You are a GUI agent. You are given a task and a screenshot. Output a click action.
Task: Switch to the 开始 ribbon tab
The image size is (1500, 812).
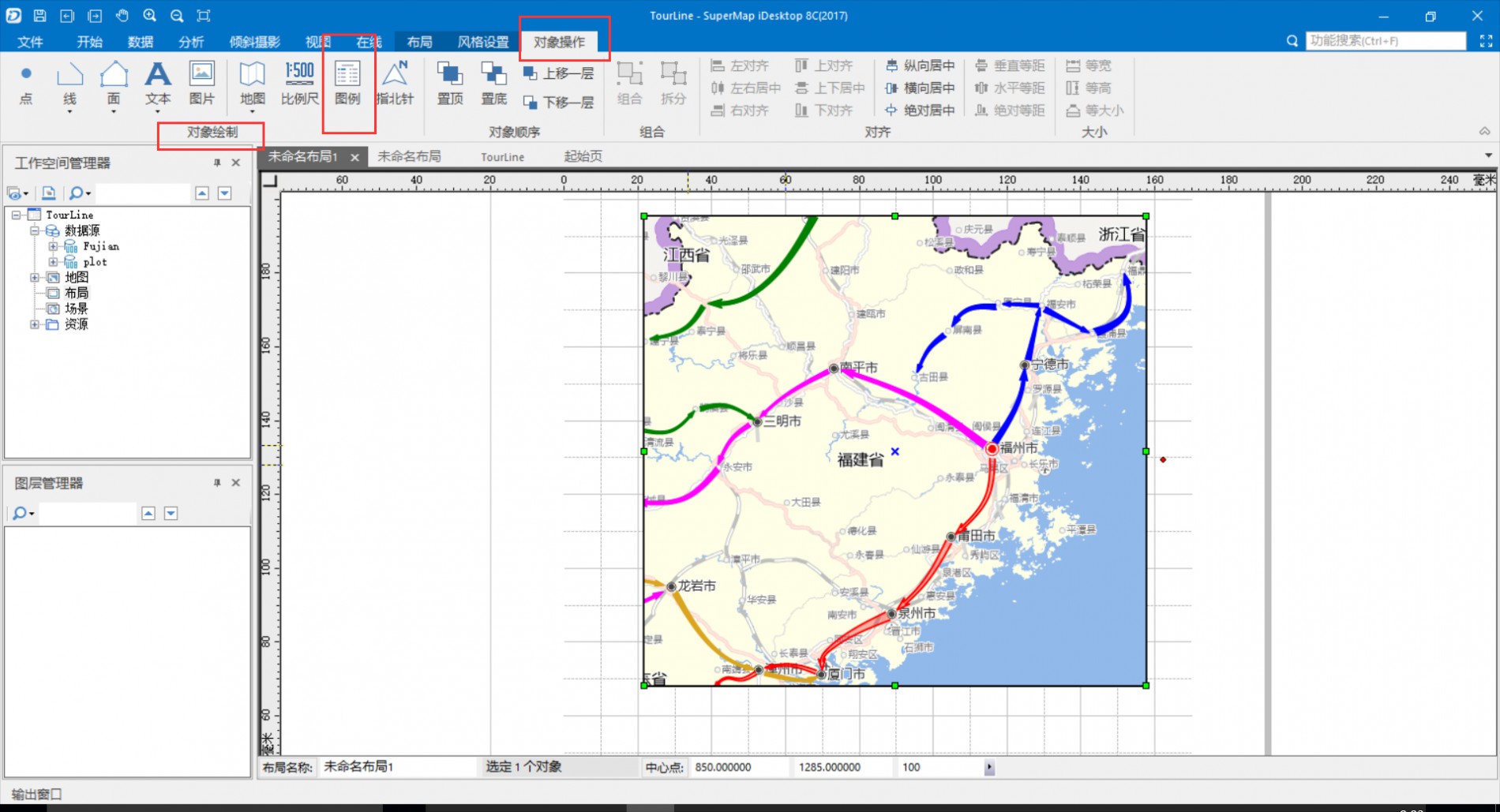[x=89, y=42]
